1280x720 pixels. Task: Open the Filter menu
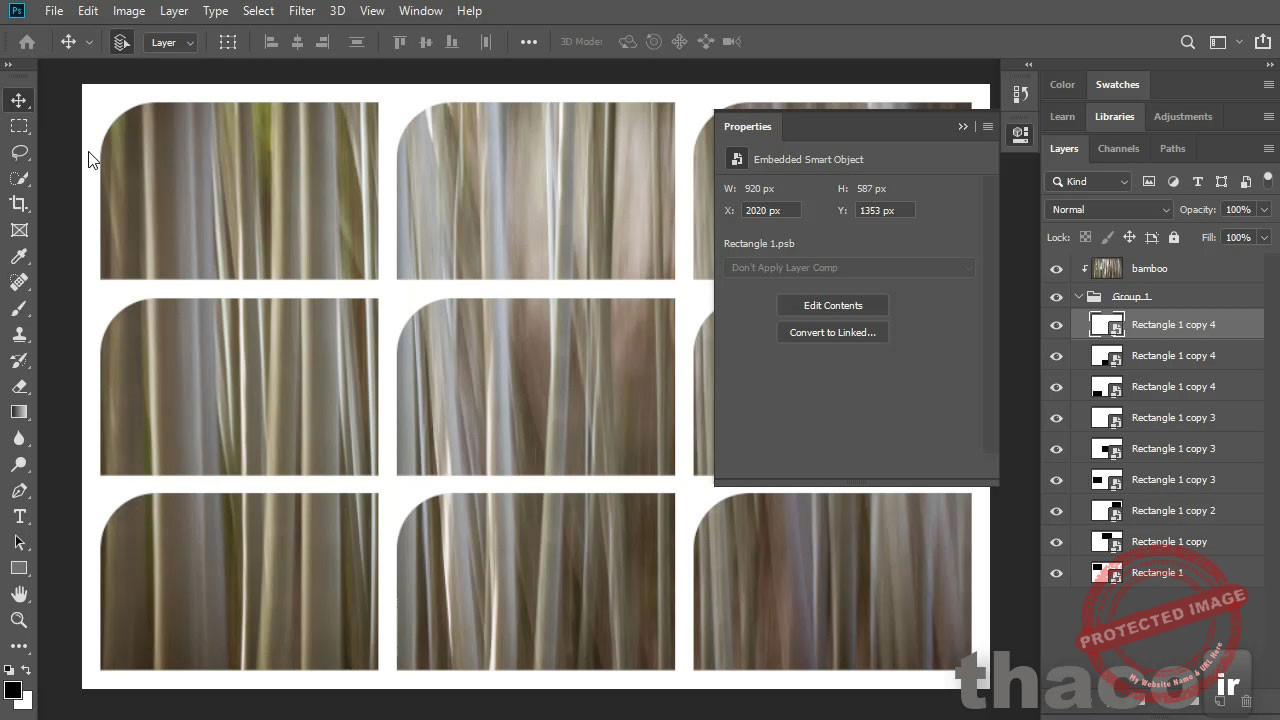301,10
